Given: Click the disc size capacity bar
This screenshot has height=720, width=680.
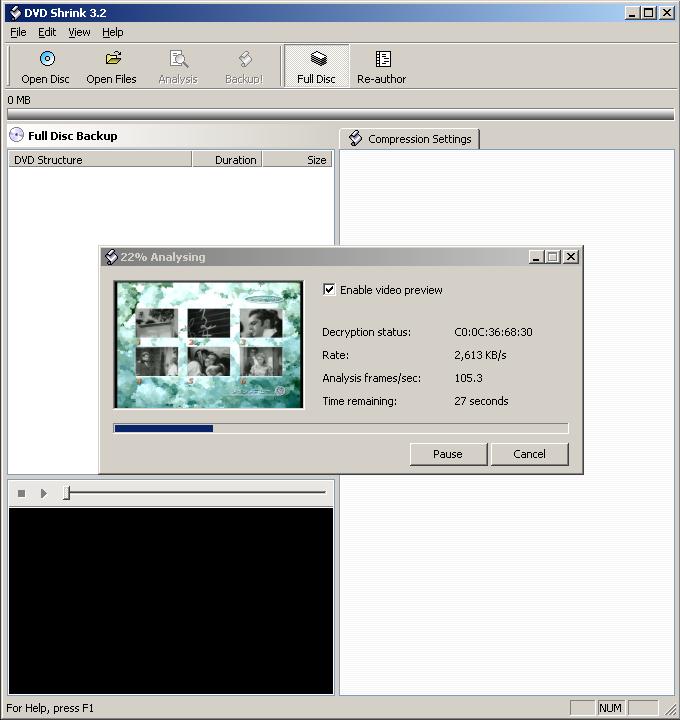Looking at the screenshot, I should click(x=341, y=114).
